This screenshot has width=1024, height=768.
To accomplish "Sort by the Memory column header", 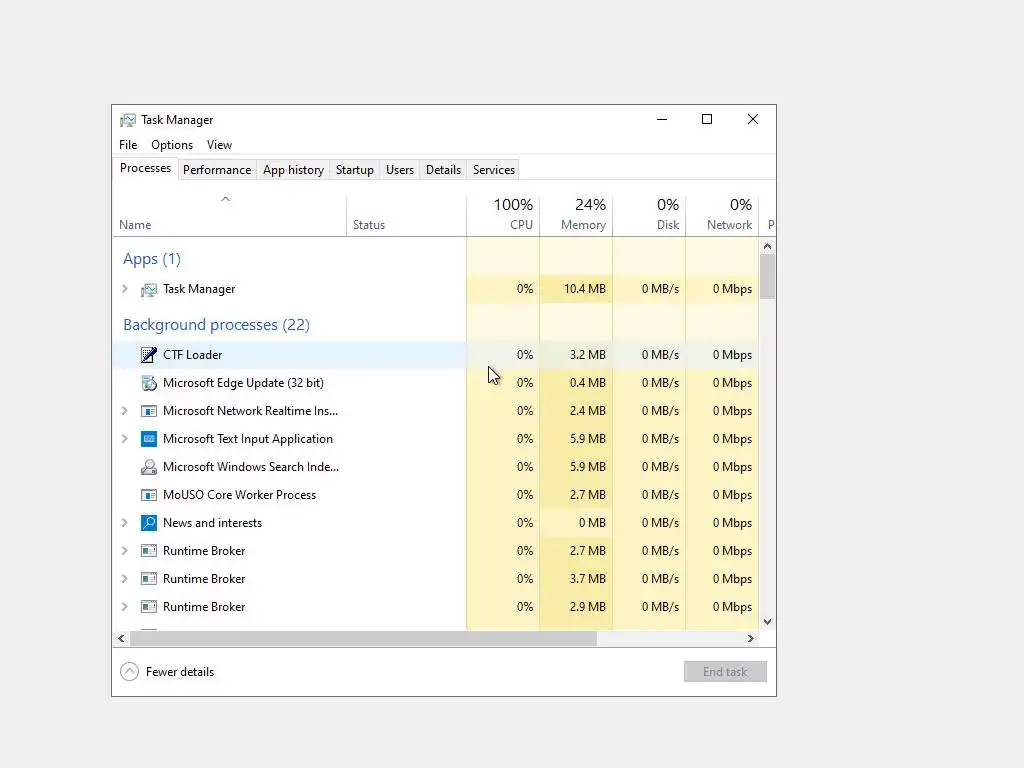I will [576, 215].
